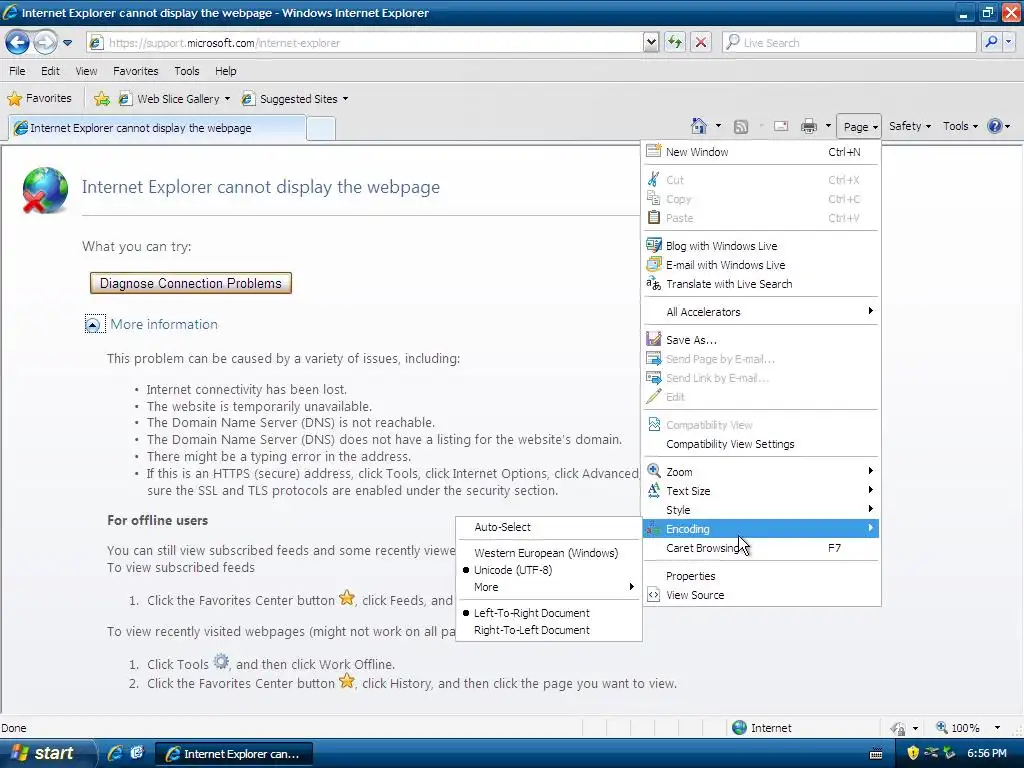The image size is (1024, 768).
Task: Expand the Home button dropdown arrow
Action: (x=718, y=126)
